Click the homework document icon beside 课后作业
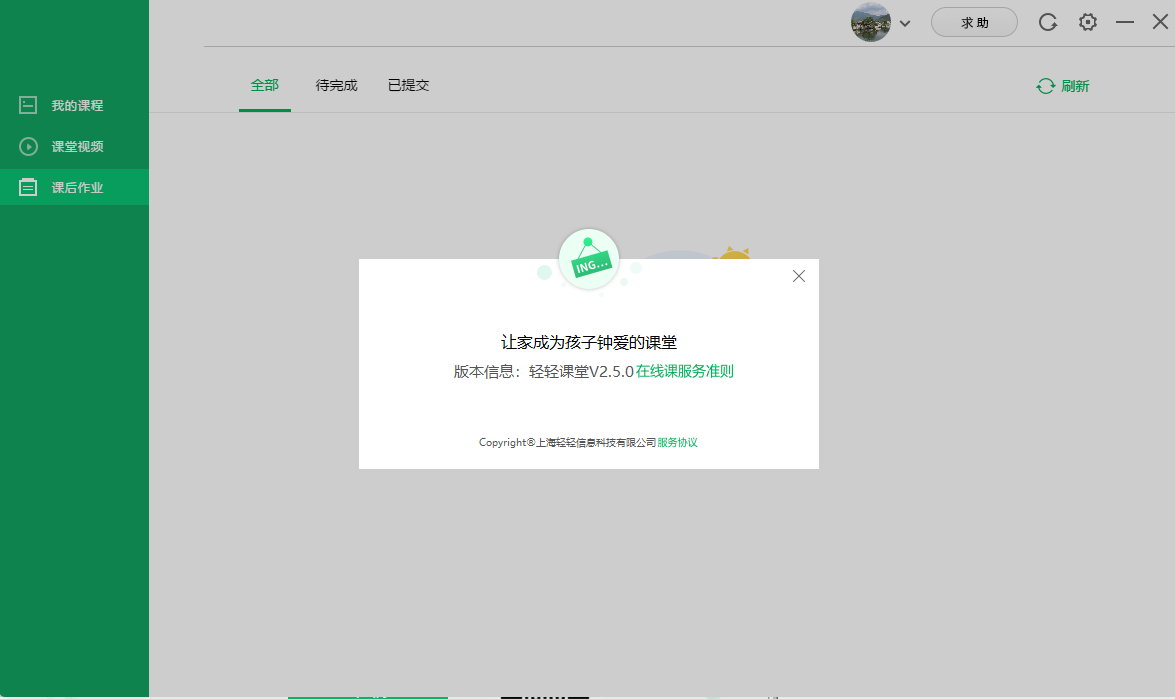The width and height of the screenshot is (1175, 699). point(28,186)
